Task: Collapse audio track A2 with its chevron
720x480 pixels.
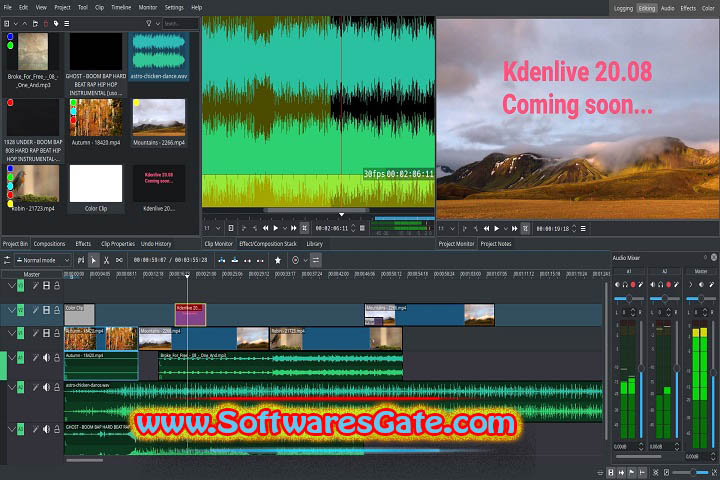Action: point(11,387)
